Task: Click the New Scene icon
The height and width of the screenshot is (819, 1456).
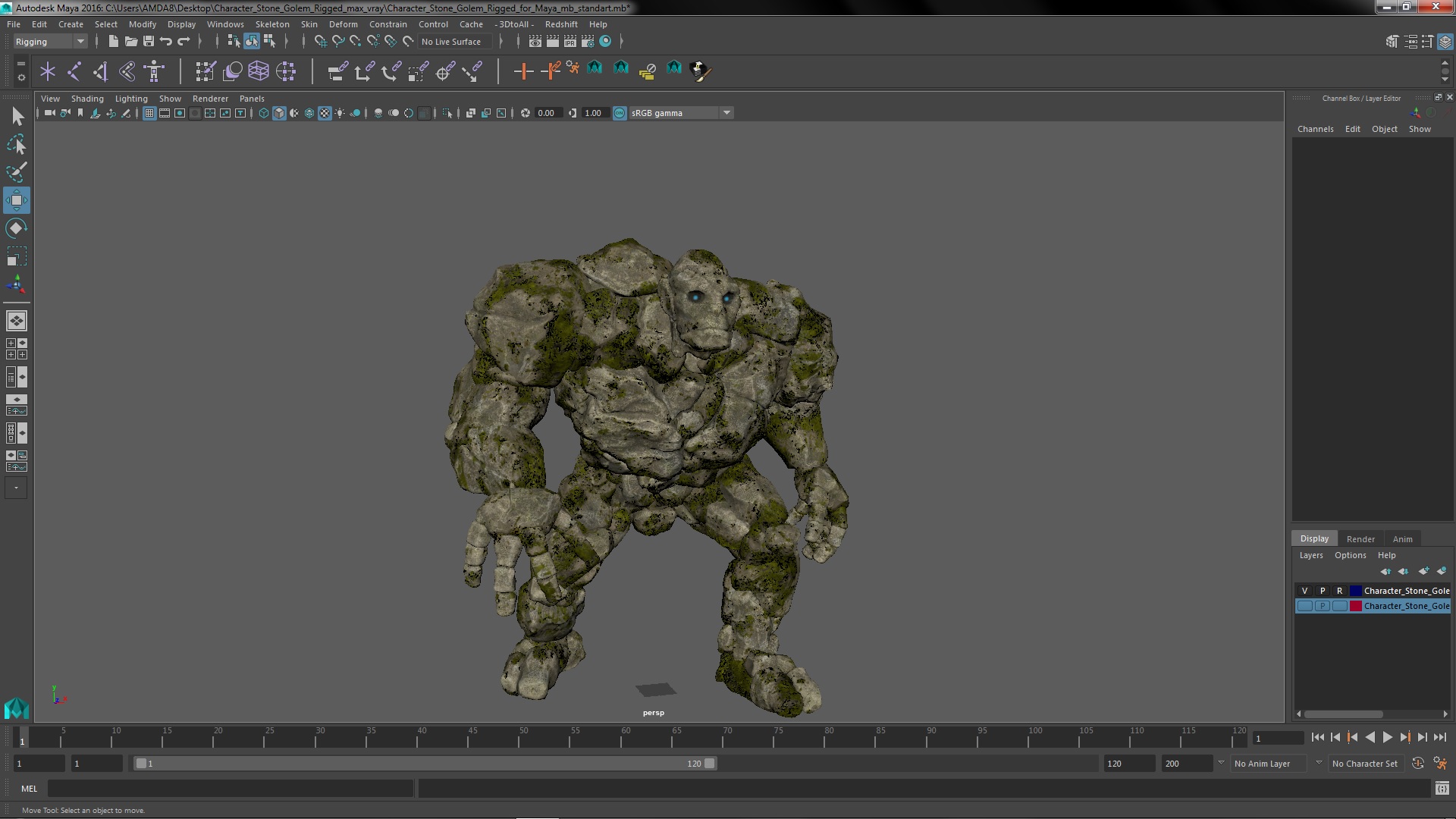Action: click(113, 42)
